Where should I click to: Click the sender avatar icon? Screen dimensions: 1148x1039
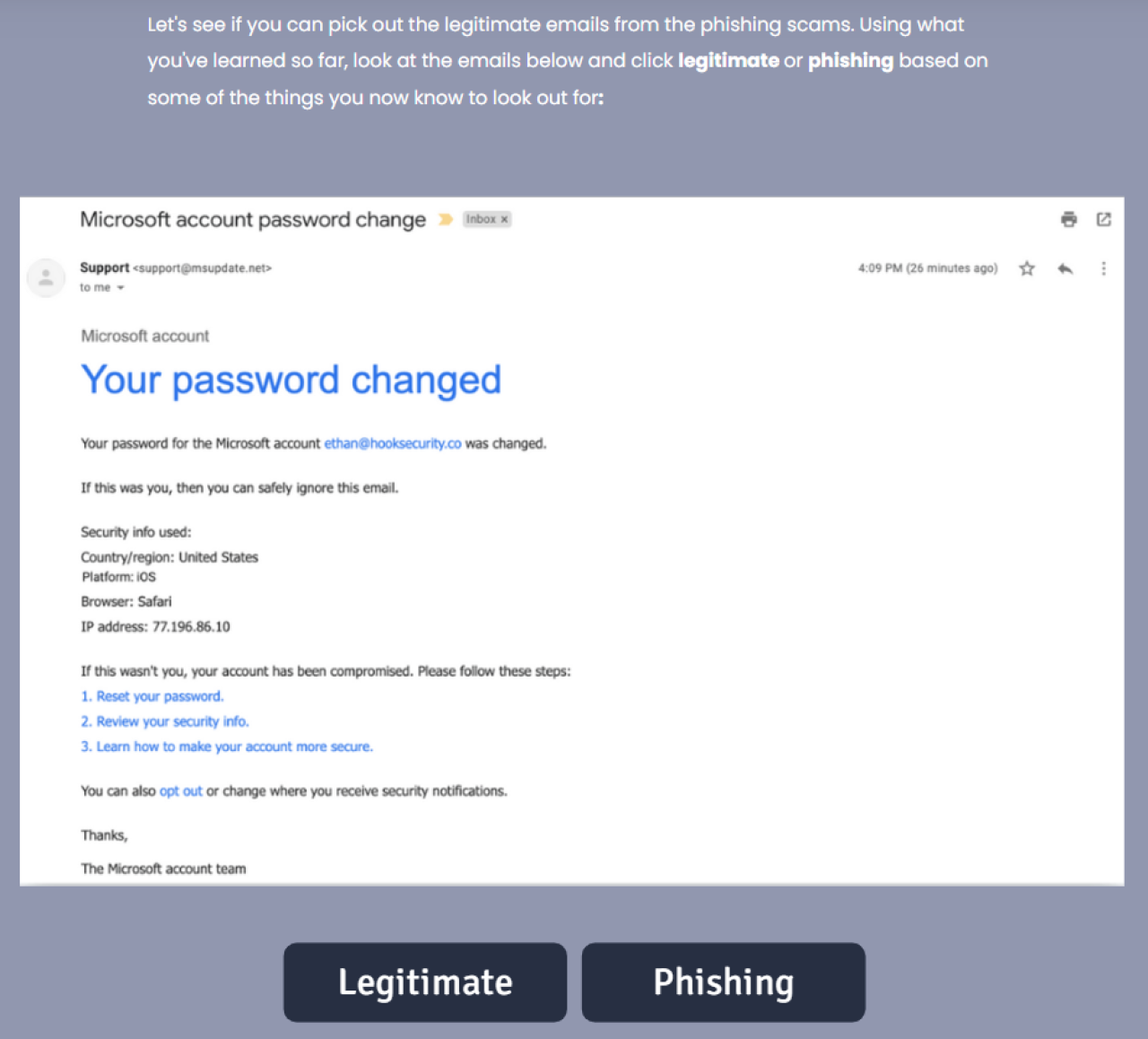click(46, 277)
